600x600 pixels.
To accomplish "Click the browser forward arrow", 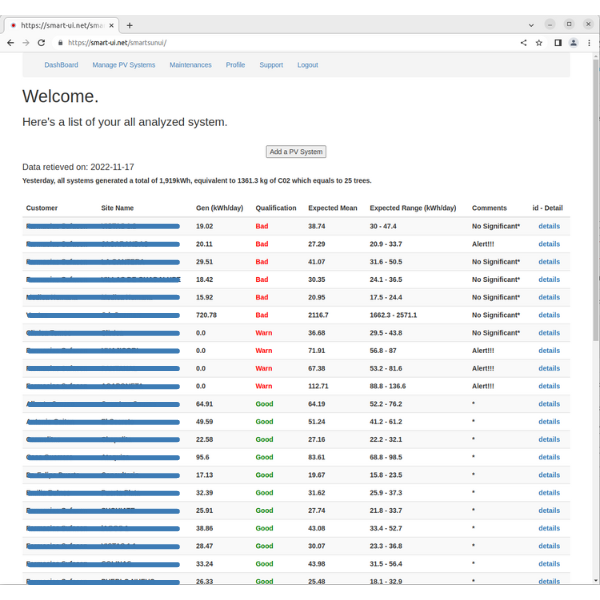I will coord(26,43).
